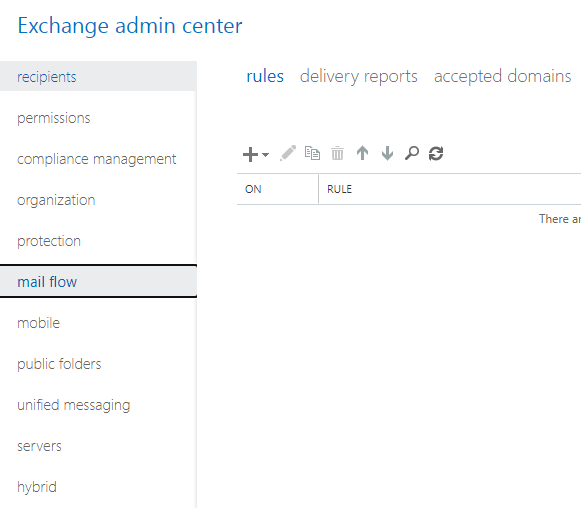Switch to the rules tab
Image resolution: width=581 pixels, height=508 pixels.
265,76
